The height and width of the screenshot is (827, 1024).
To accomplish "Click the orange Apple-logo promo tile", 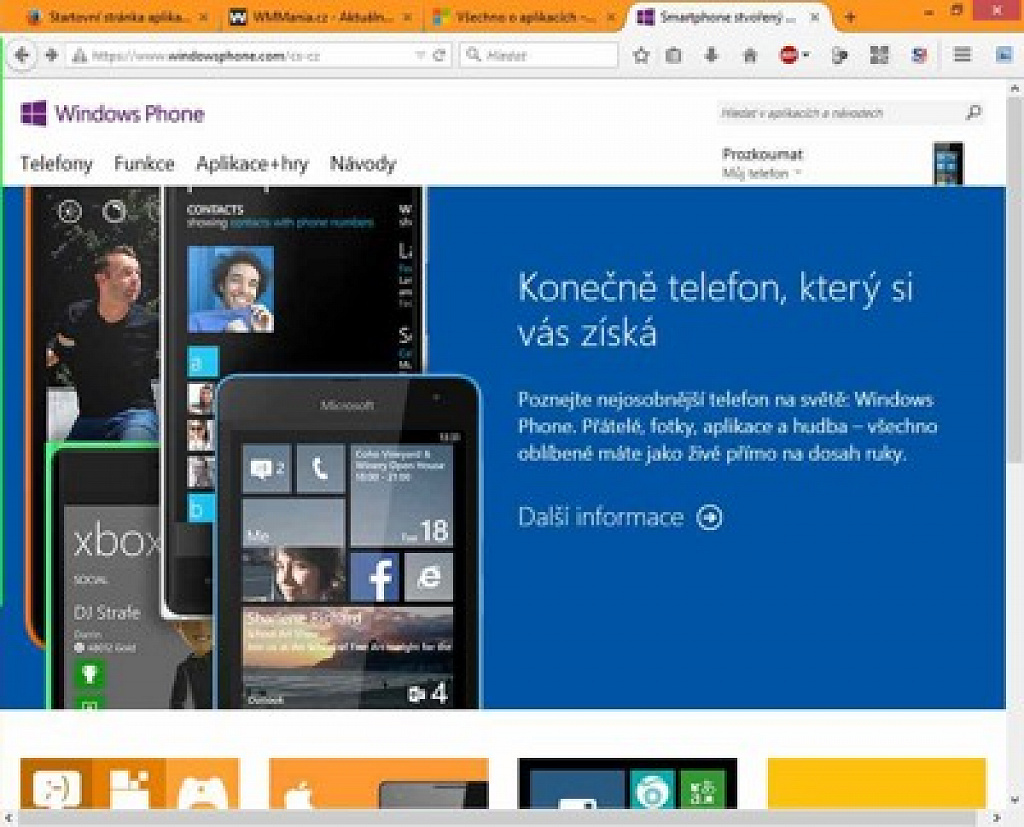I will pyautogui.click(x=379, y=783).
